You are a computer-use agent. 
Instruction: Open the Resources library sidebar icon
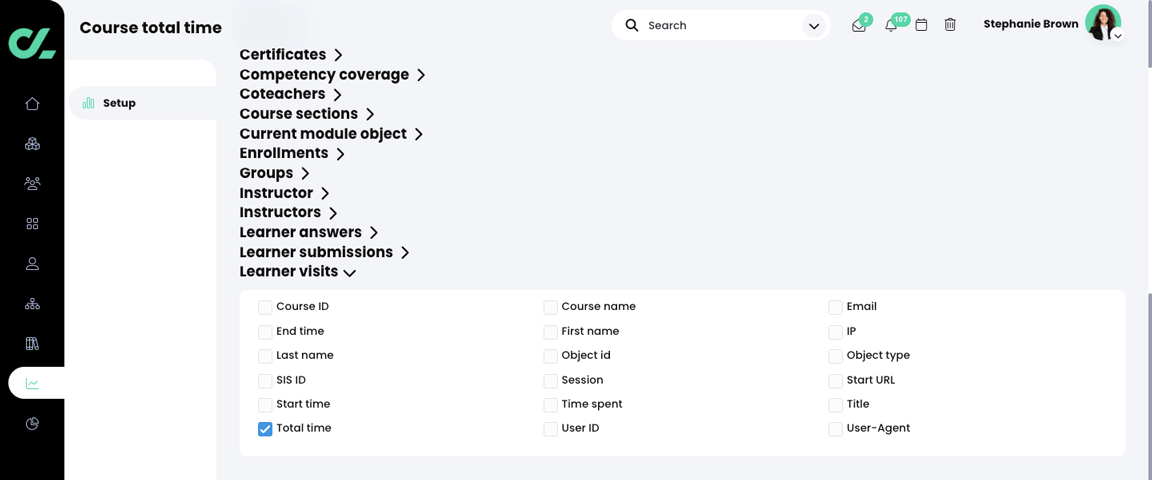[32, 343]
